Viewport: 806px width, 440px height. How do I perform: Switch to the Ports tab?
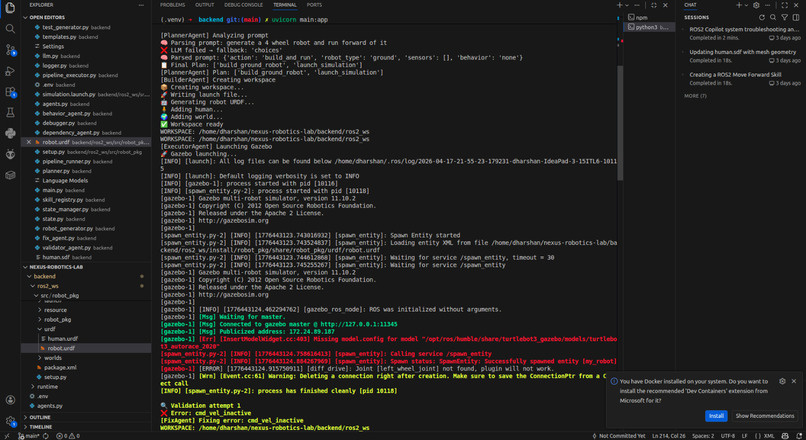point(314,5)
